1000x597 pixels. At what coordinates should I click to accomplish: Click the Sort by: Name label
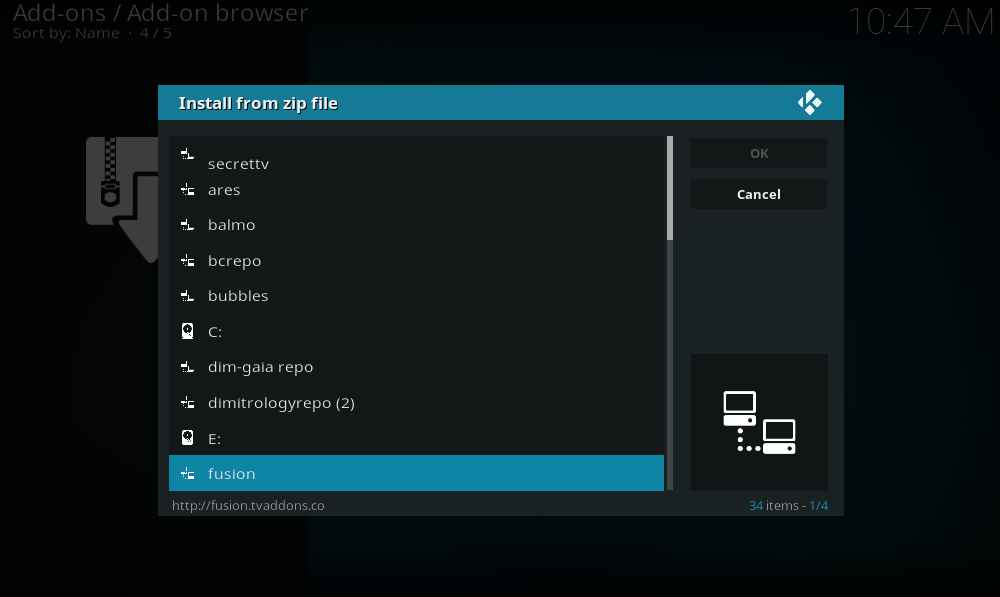coord(66,33)
